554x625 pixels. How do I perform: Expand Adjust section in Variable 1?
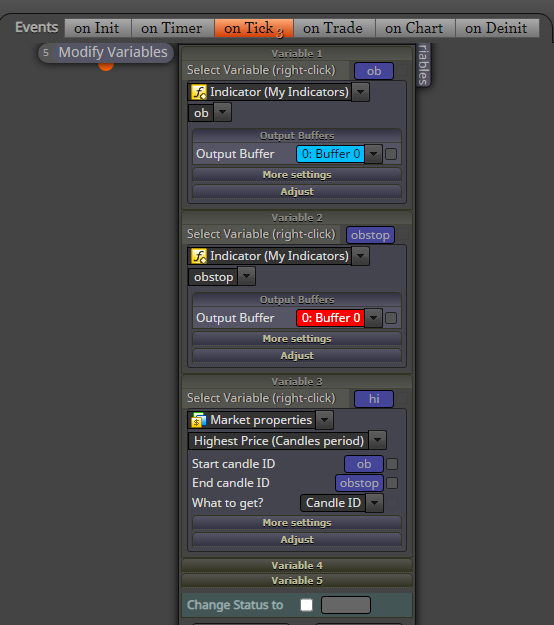point(297,192)
